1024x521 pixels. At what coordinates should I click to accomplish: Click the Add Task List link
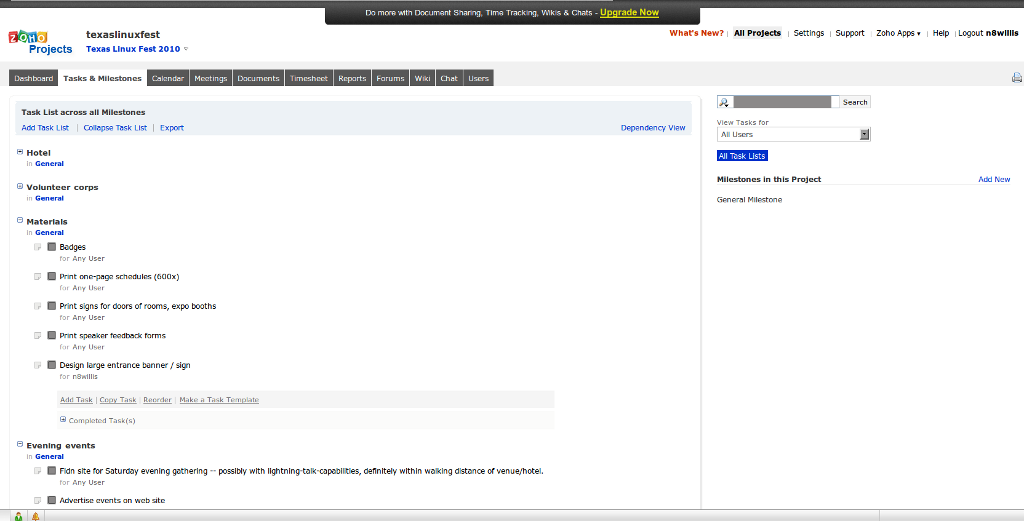click(x=45, y=128)
